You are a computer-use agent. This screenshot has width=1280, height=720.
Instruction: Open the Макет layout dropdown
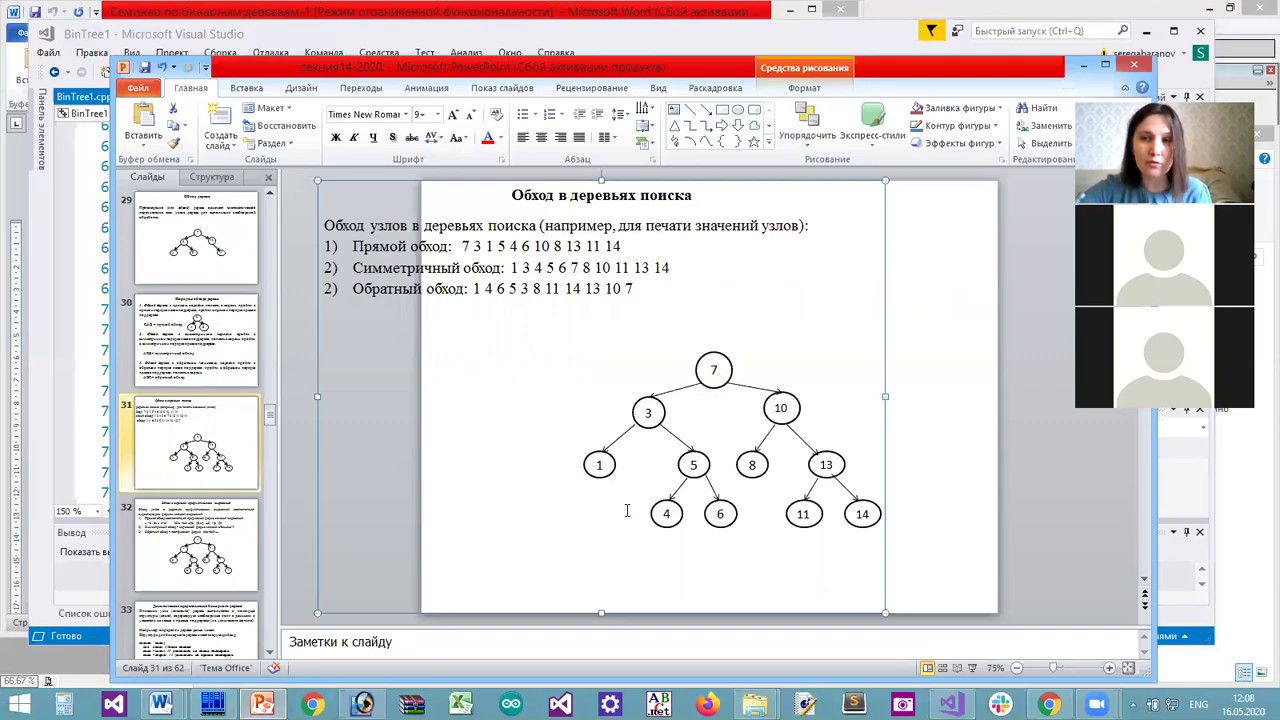[267, 108]
